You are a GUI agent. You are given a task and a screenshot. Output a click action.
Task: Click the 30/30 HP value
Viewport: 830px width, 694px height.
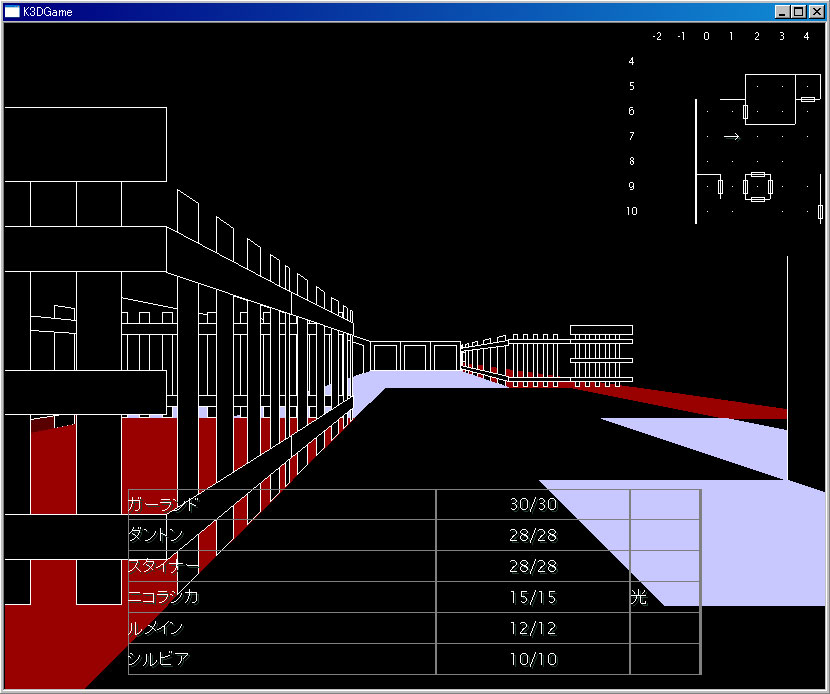click(533, 504)
